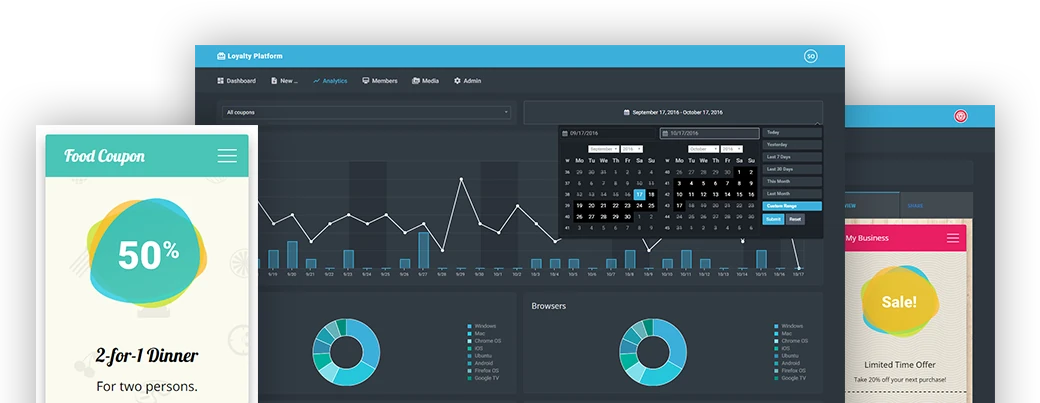Click the Windows swatch in the Browsers legend
Image resolution: width=1040 pixels, height=403 pixels.
pyautogui.click(x=777, y=326)
